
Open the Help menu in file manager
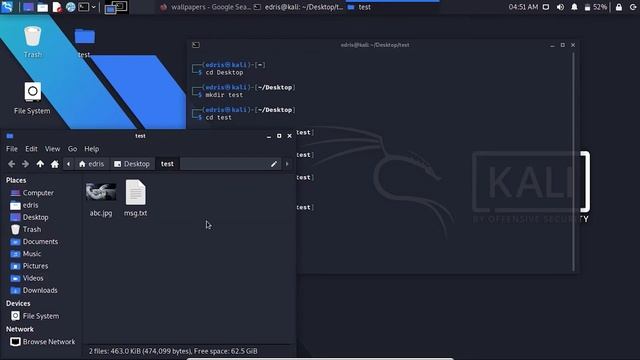[91, 149]
